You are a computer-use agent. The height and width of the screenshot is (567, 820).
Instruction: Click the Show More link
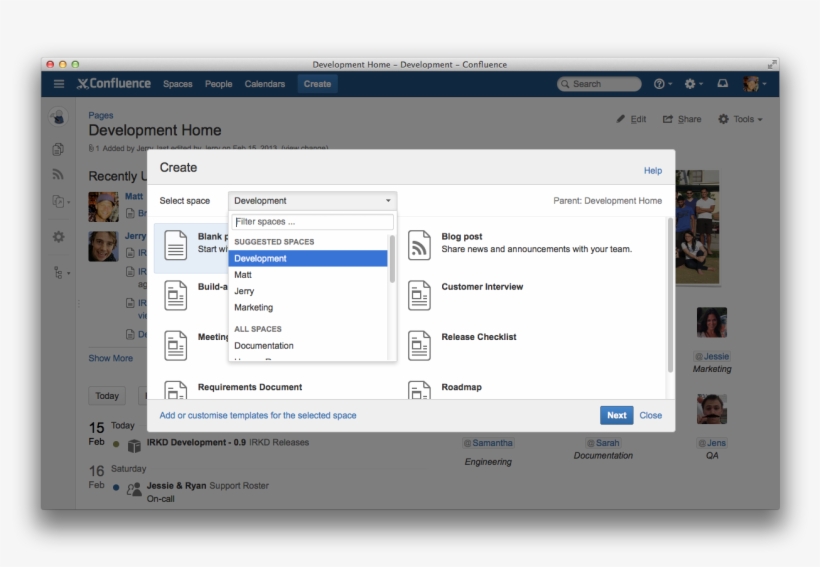point(110,358)
